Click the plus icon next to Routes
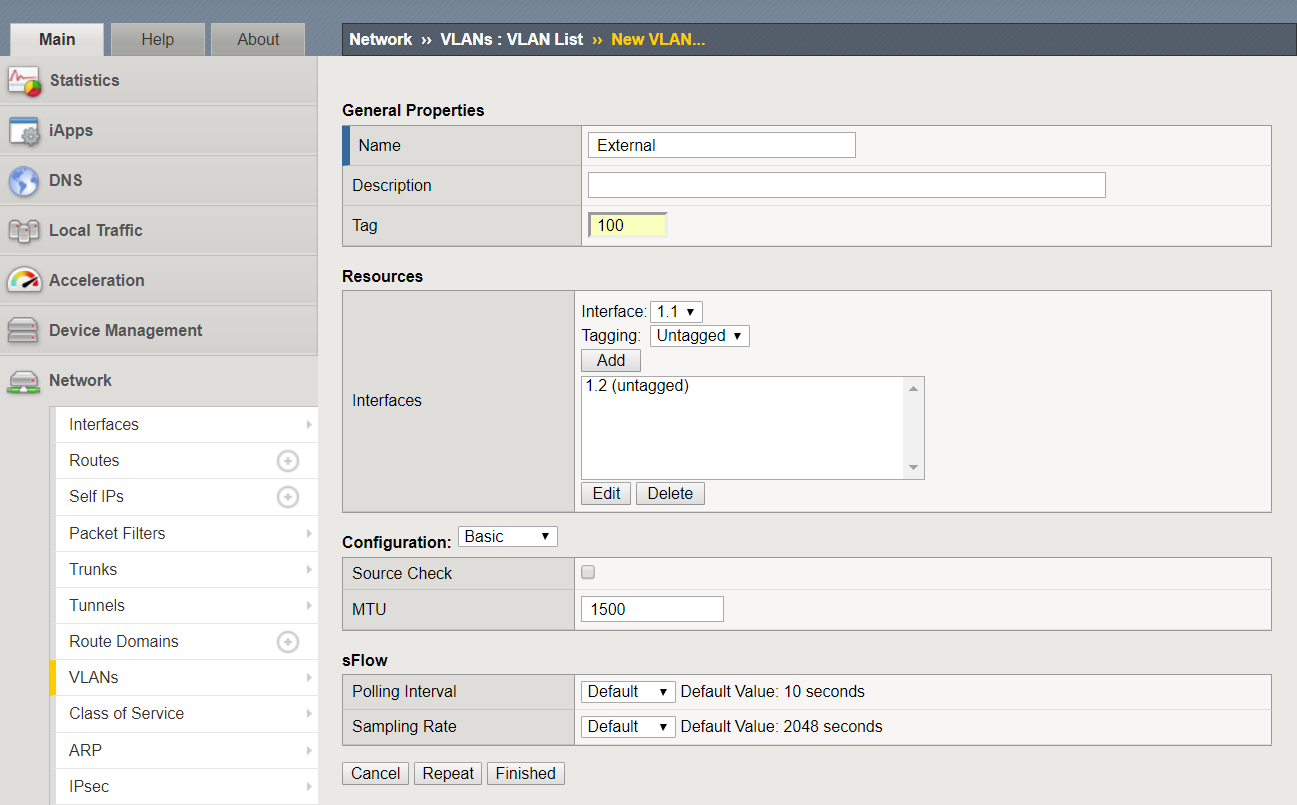 (x=288, y=461)
